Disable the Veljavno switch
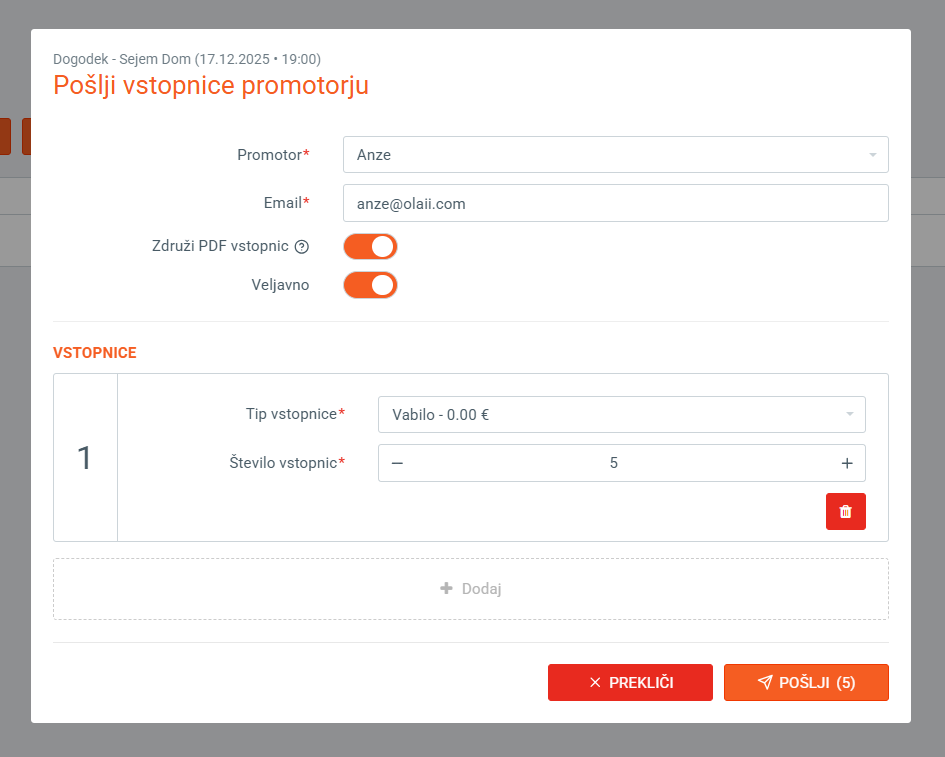The width and height of the screenshot is (945, 757). tap(370, 285)
